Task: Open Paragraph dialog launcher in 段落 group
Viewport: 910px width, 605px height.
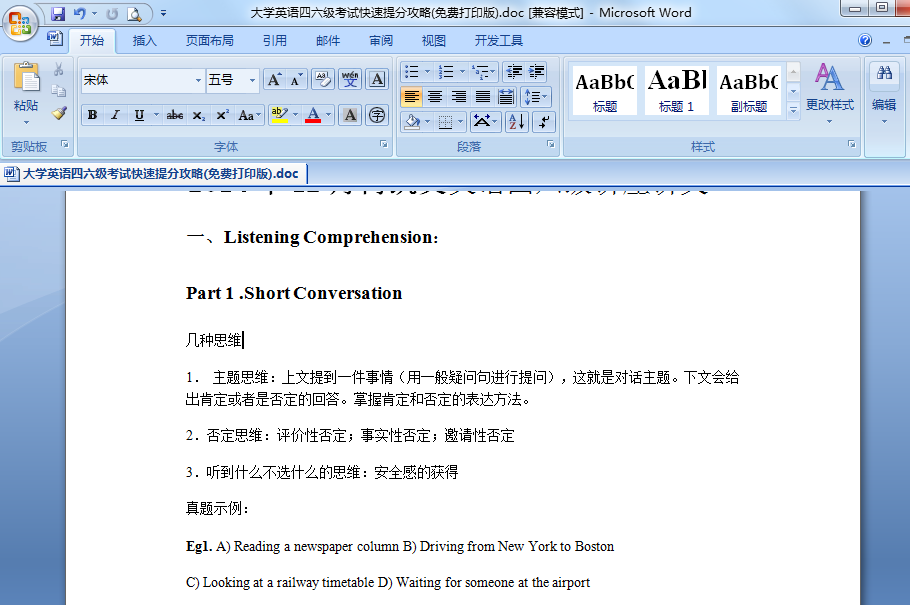Action: (x=550, y=145)
